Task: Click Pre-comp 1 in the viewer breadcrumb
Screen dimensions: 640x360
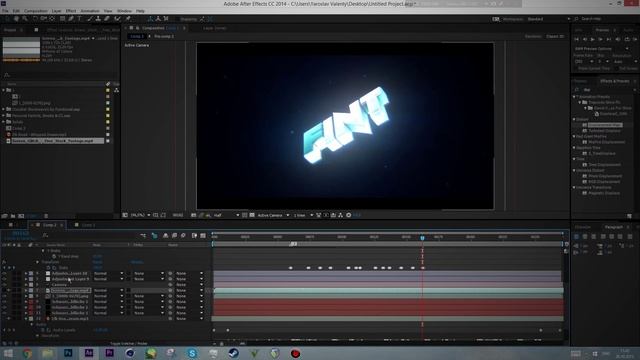Action: click(164, 36)
